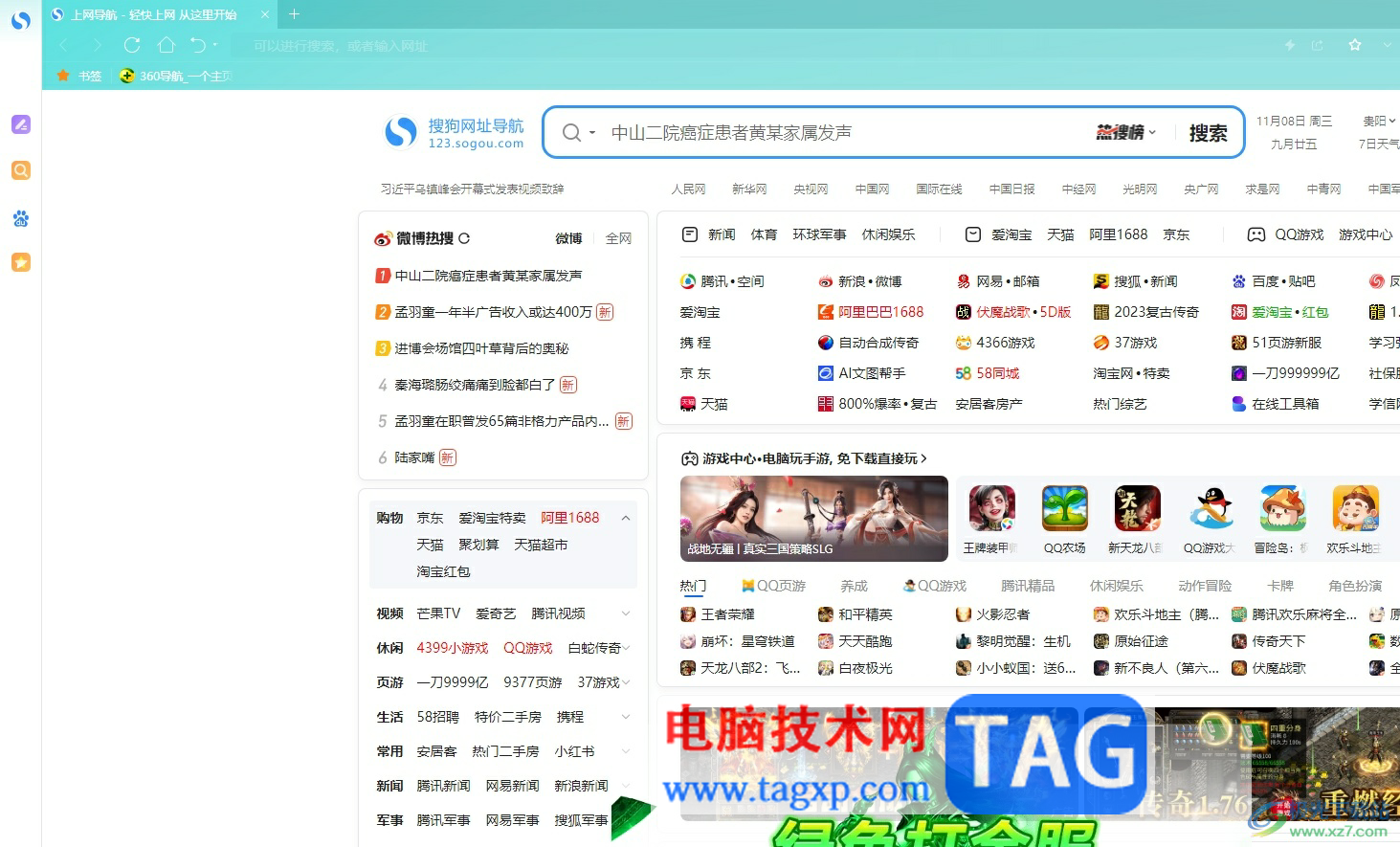Open QQ农场 from the game center thumbnails
1400x847 pixels.
point(1064,509)
